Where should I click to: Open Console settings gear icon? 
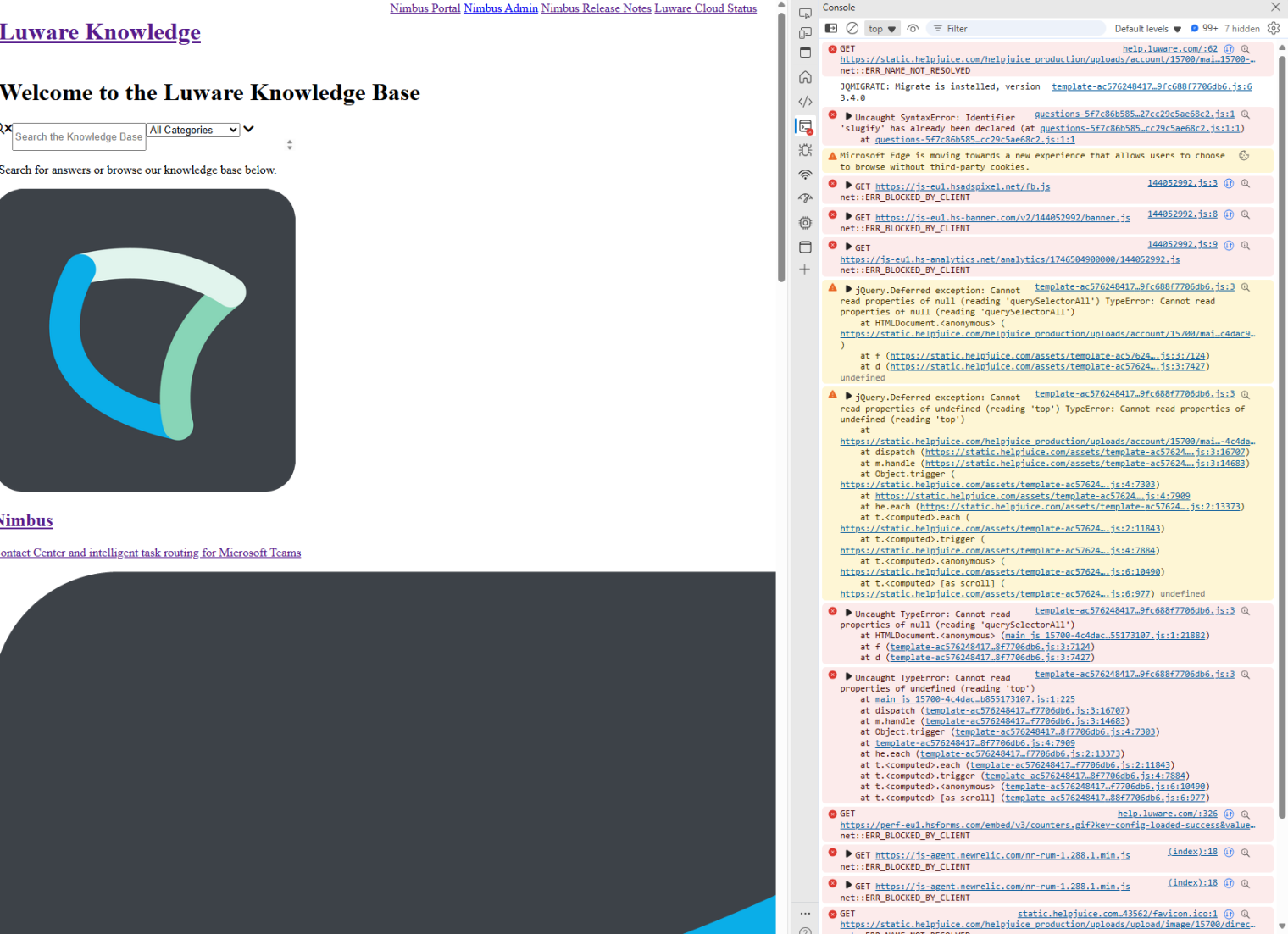pyautogui.click(x=1274, y=29)
